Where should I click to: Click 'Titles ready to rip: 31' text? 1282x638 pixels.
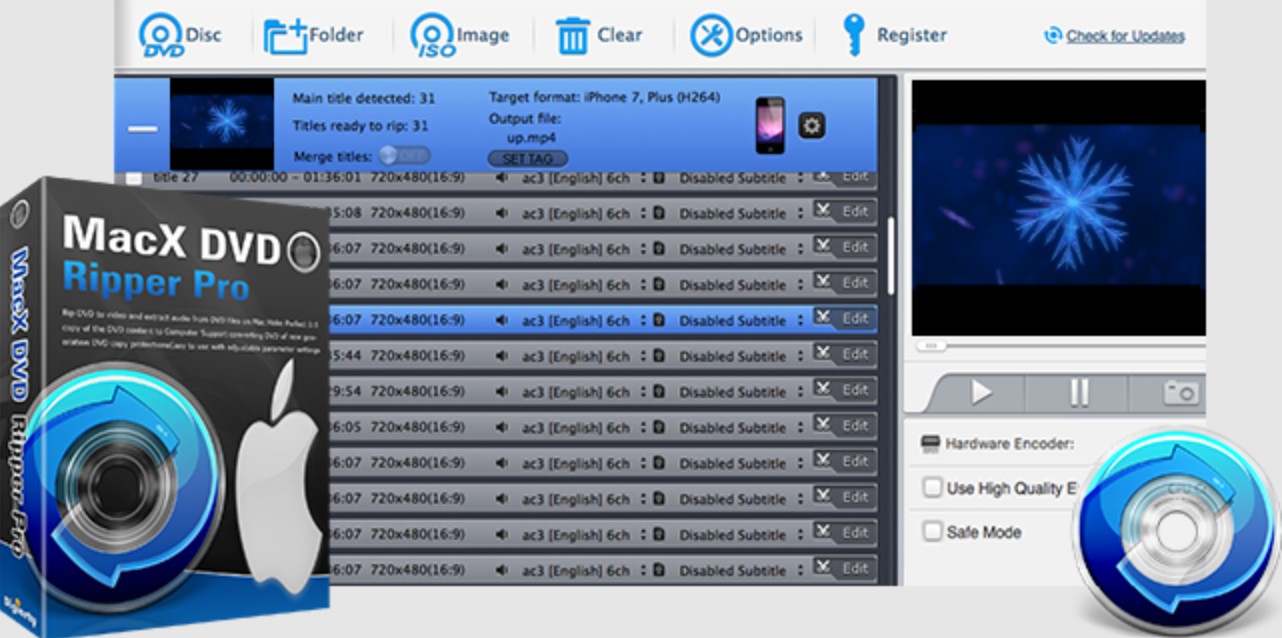360,126
